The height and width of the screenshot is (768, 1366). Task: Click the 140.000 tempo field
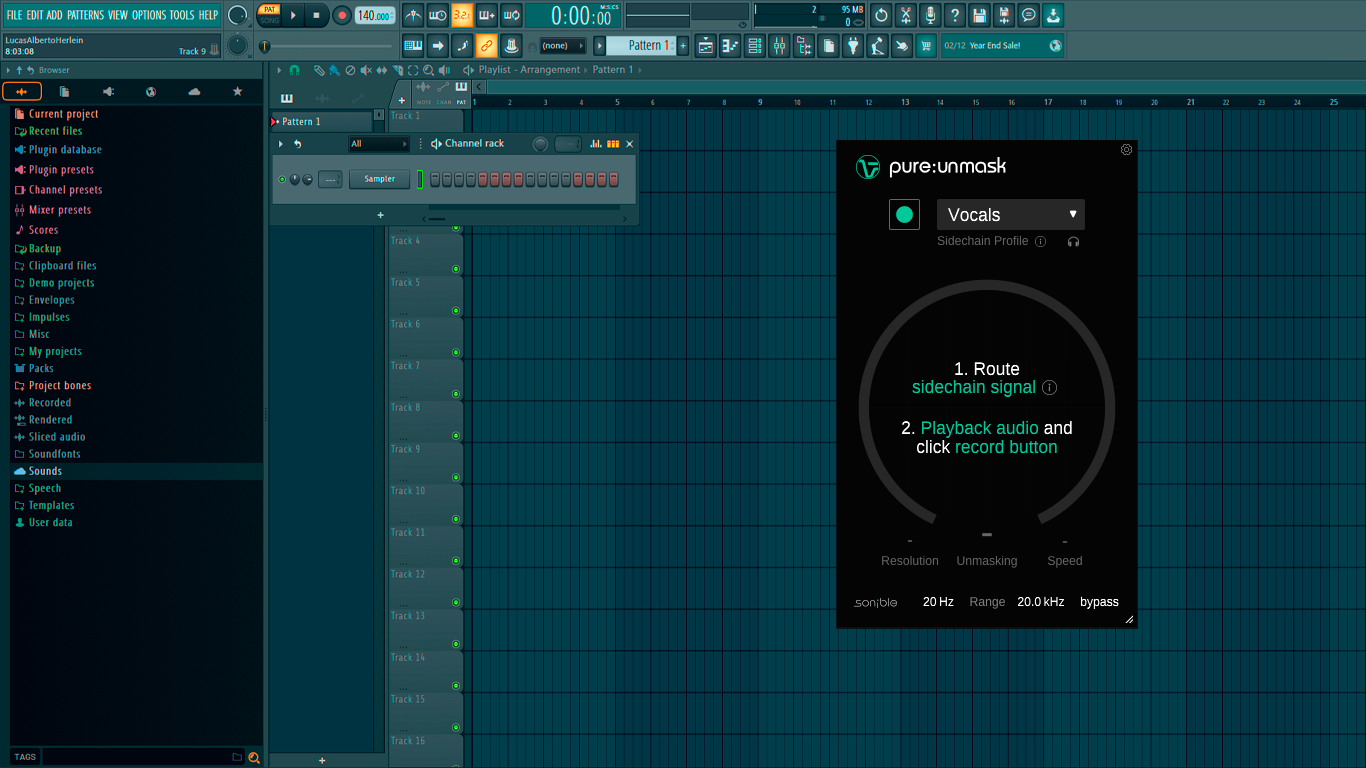point(374,15)
